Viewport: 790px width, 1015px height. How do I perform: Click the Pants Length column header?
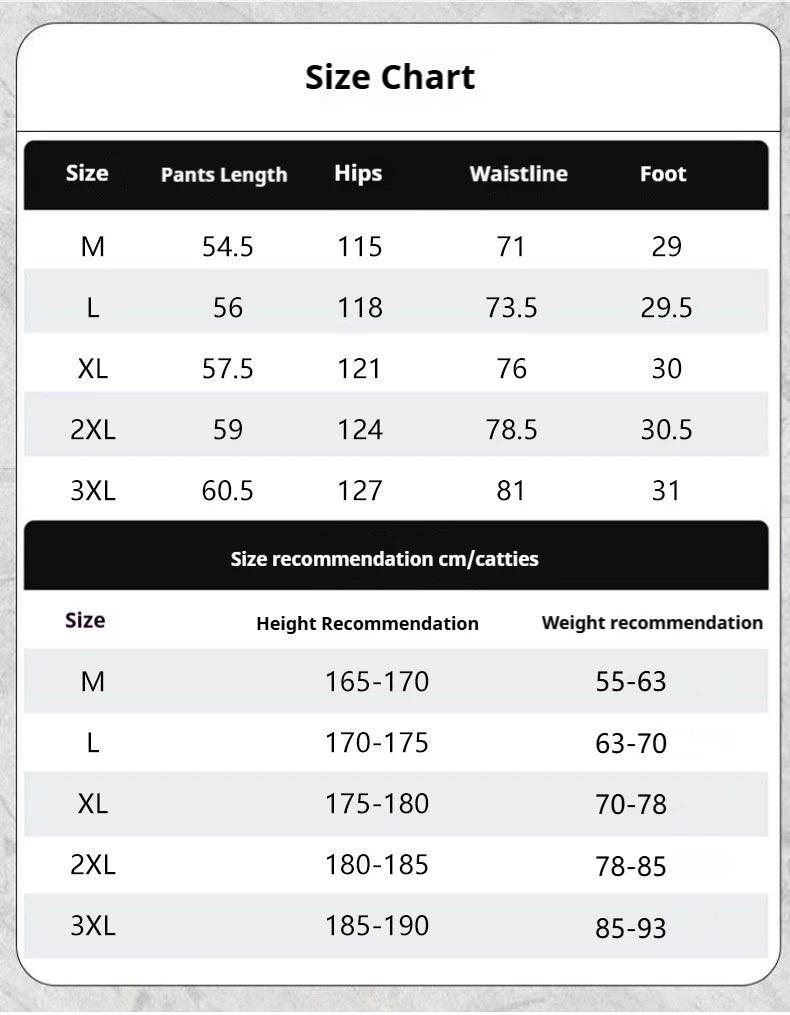tap(224, 175)
